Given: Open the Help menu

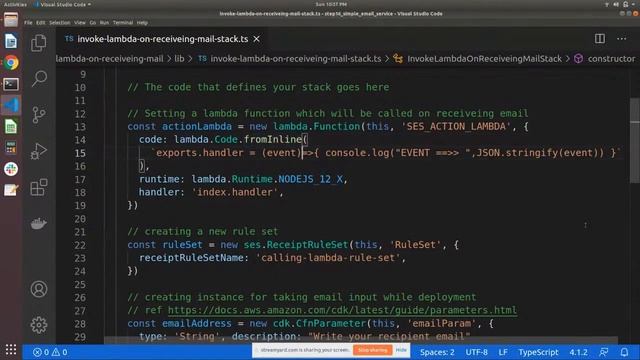Looking at the screenshot, I should click(x=142, y=23).
